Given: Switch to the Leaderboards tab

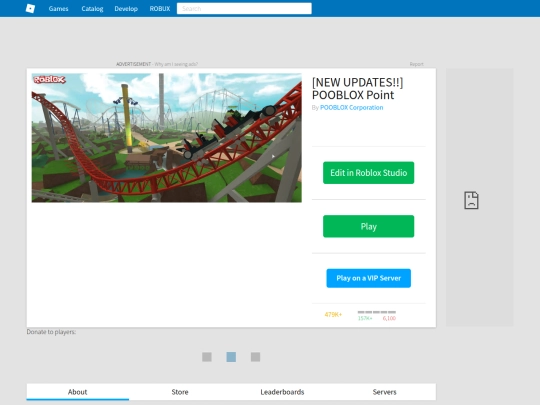Looking at the screenshot, I should (x=282, y=392).
